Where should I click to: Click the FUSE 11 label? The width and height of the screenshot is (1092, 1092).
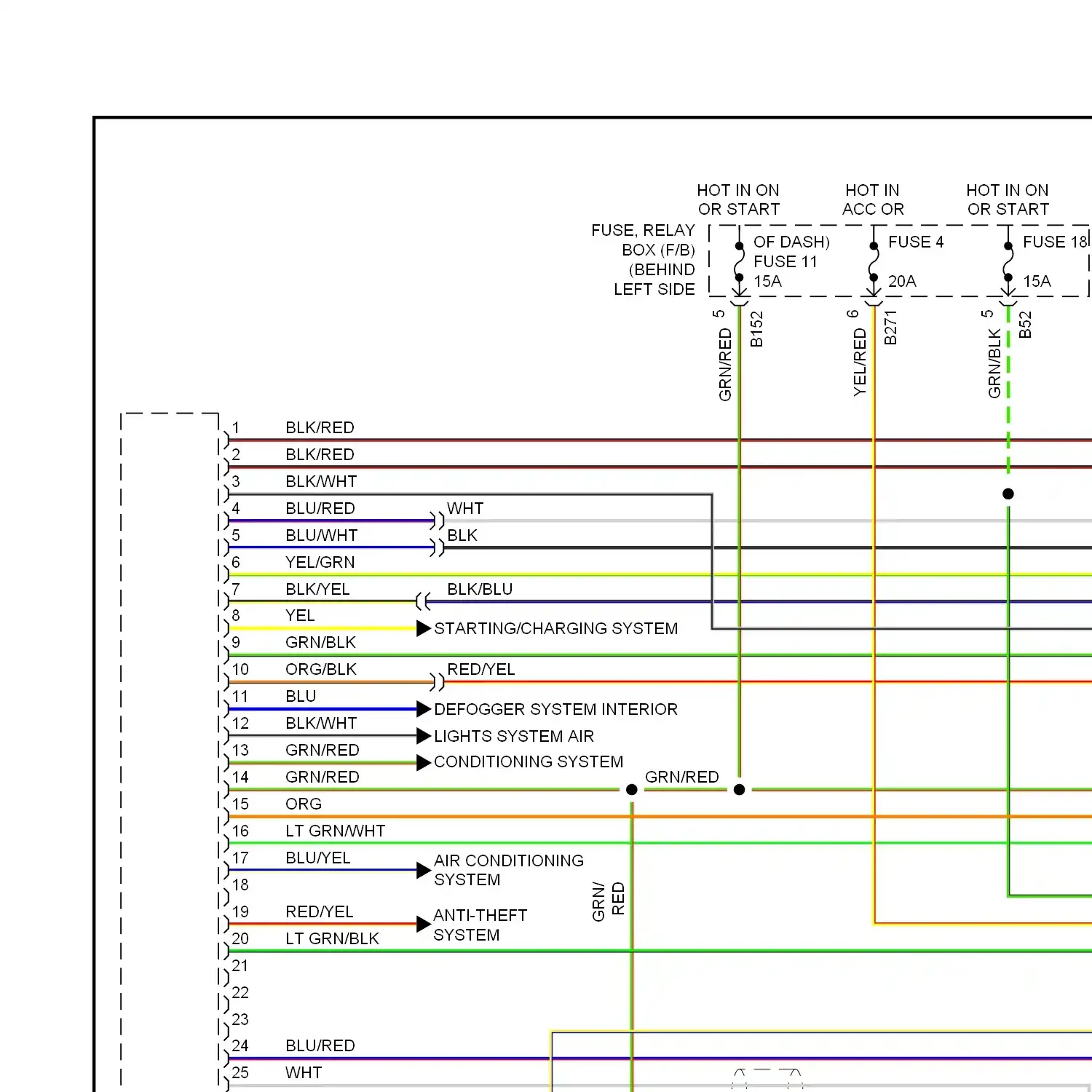tap(786, 261)
